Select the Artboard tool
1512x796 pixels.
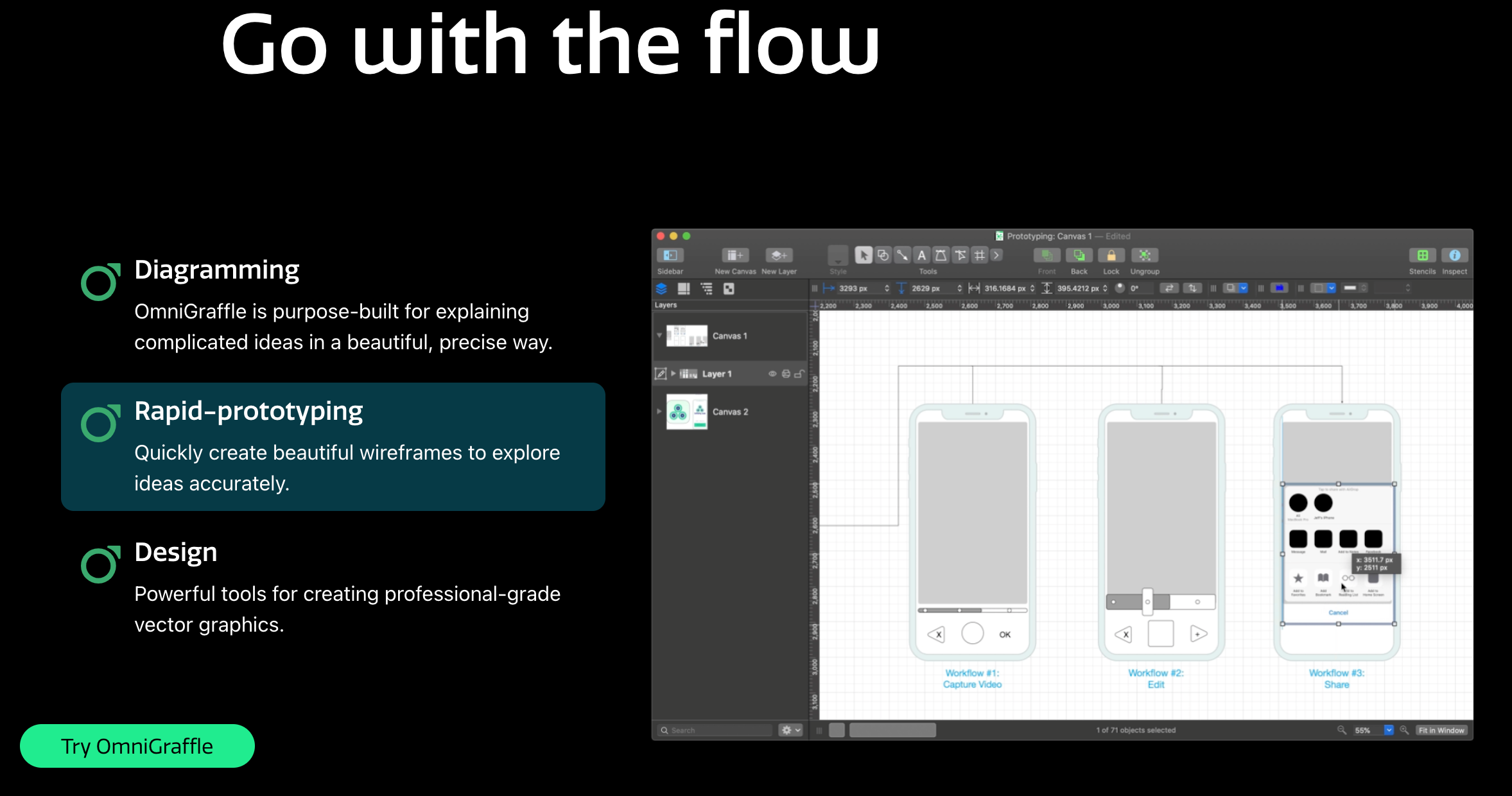click(x=979, y=255)
